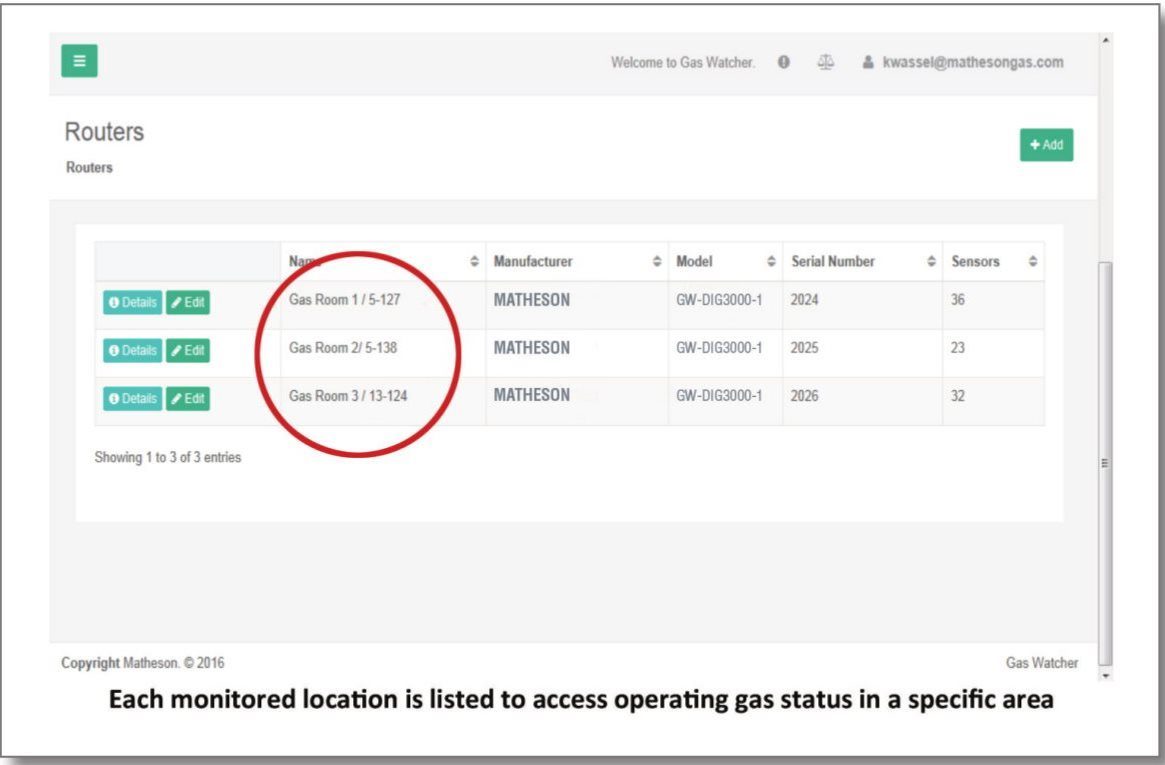This screenshot has height=765, width=1165.
Task: Sort by Serial Number column arrows
Action: 931,262
